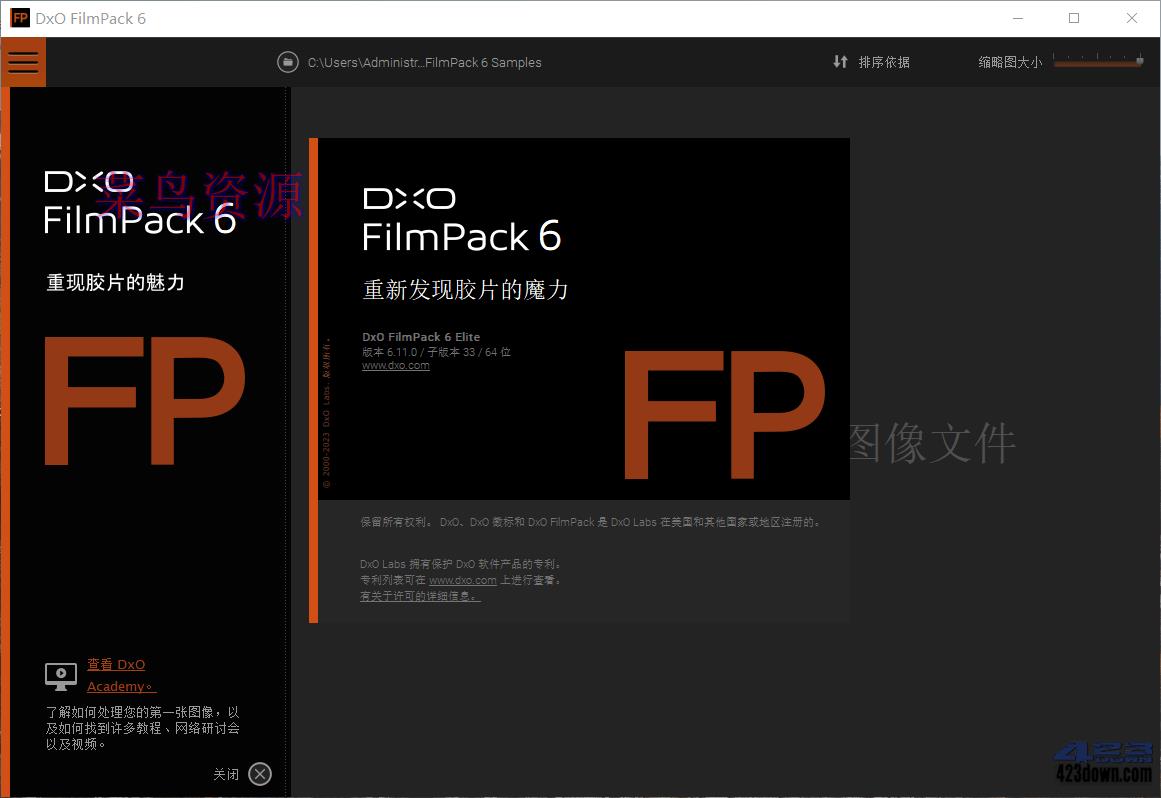Visit www.dxo.com from the version info

[x=395, y=365]
